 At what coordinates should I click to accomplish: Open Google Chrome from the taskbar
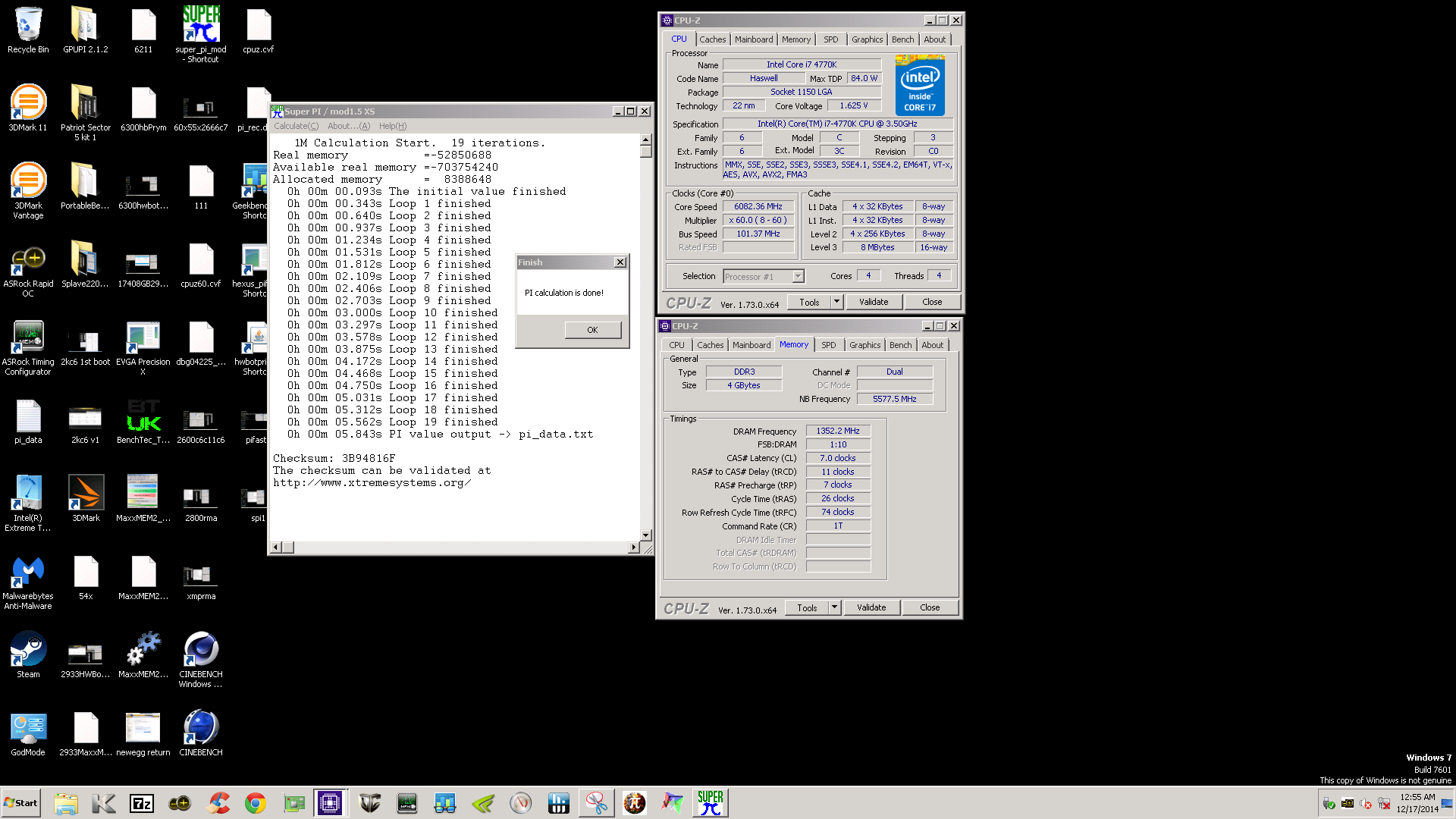(x=256, y=803)
